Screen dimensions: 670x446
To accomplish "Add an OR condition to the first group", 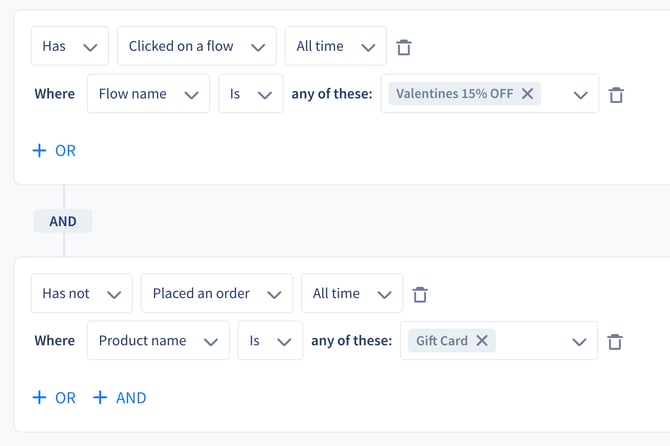I will [54, 151].
